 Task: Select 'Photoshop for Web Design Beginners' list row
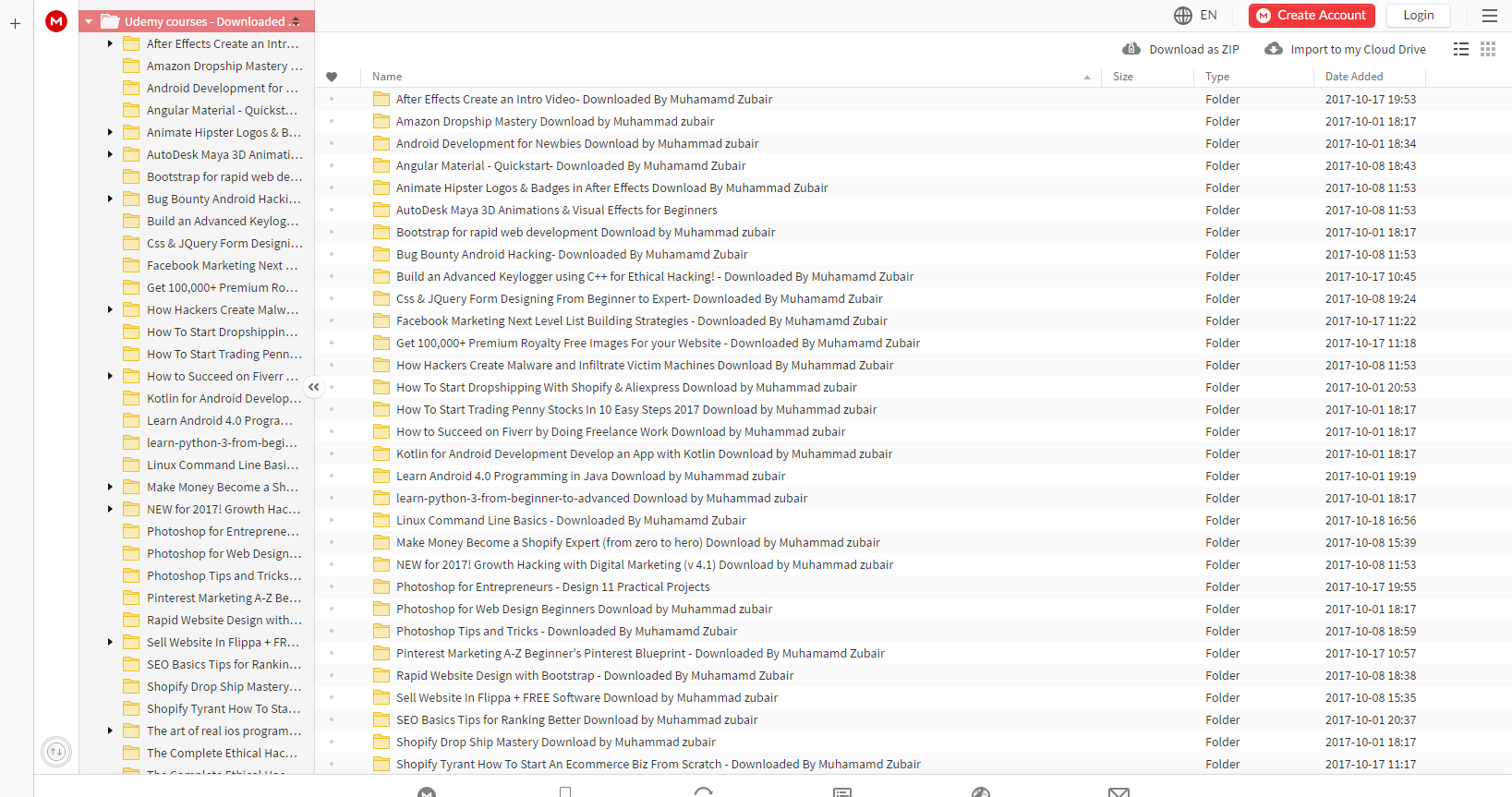coord(913,609)
